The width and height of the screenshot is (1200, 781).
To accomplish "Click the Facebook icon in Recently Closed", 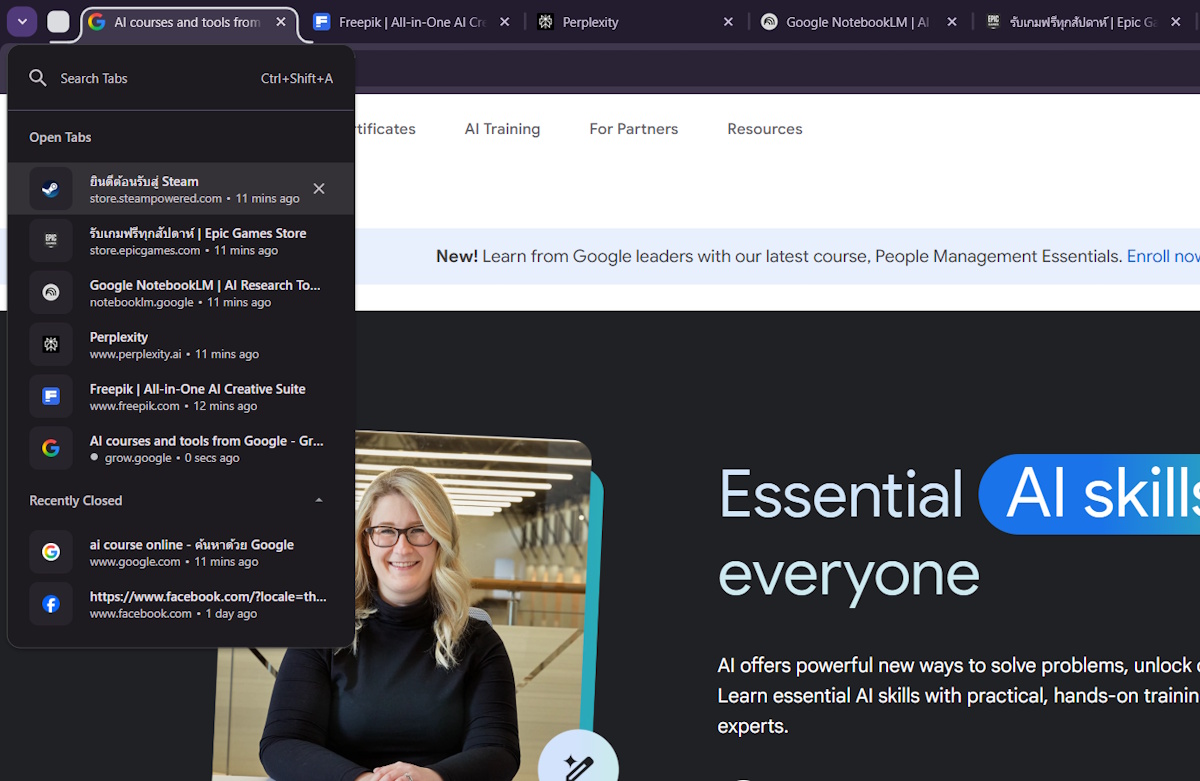I will (x=51, y=604).
